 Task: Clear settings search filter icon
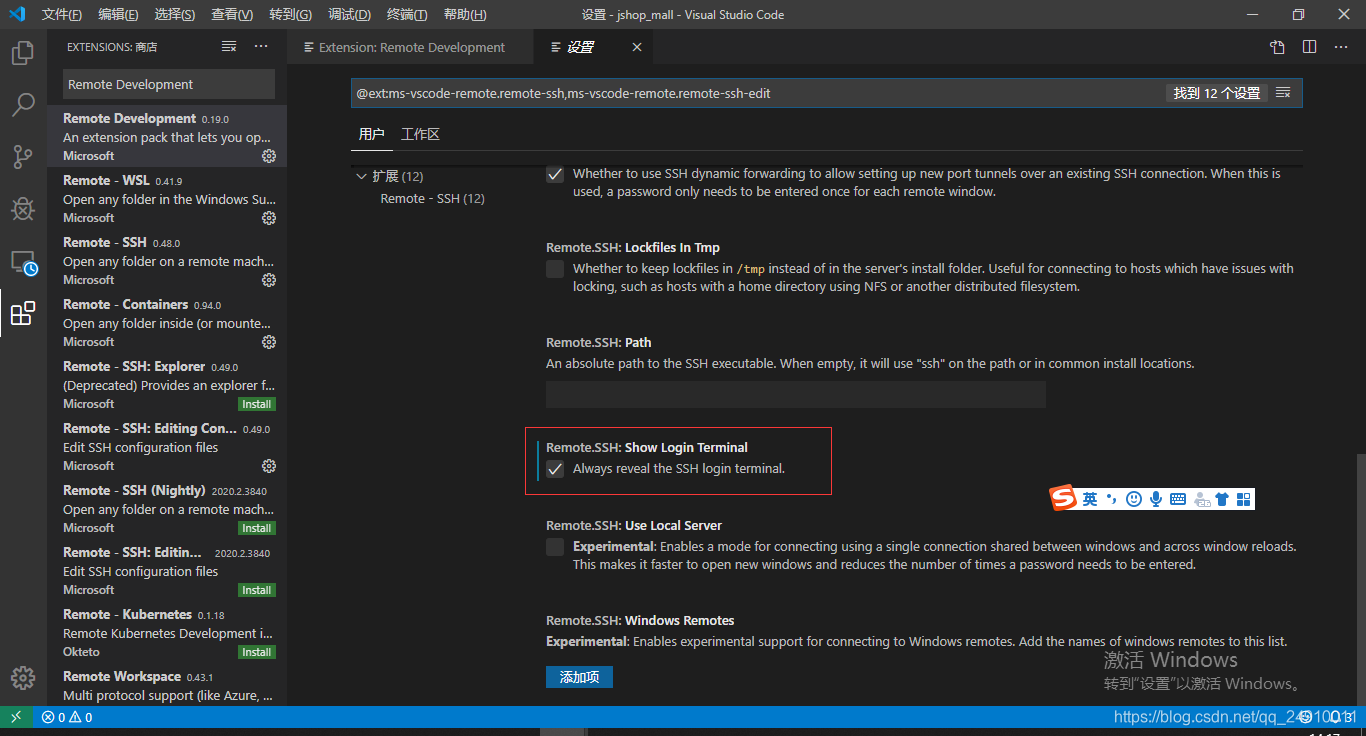tap(1283, 93)
